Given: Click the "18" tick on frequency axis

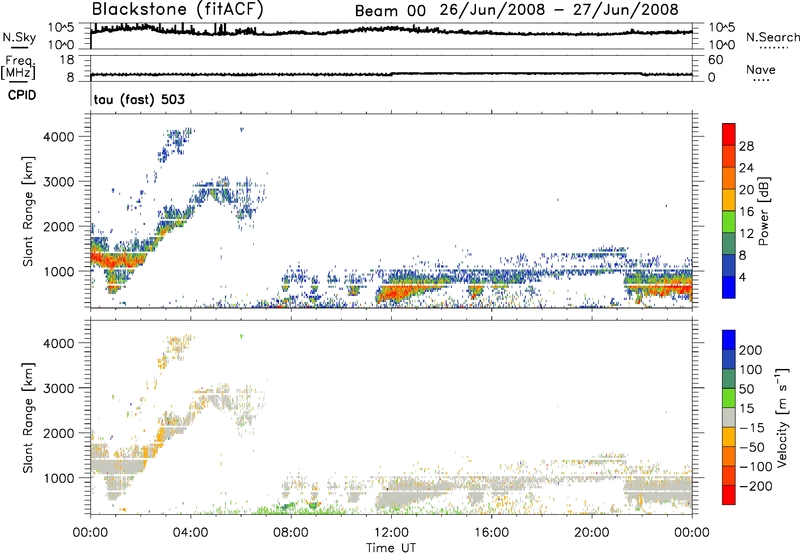Looking at the screenshot, I should (x=67, y=60).
